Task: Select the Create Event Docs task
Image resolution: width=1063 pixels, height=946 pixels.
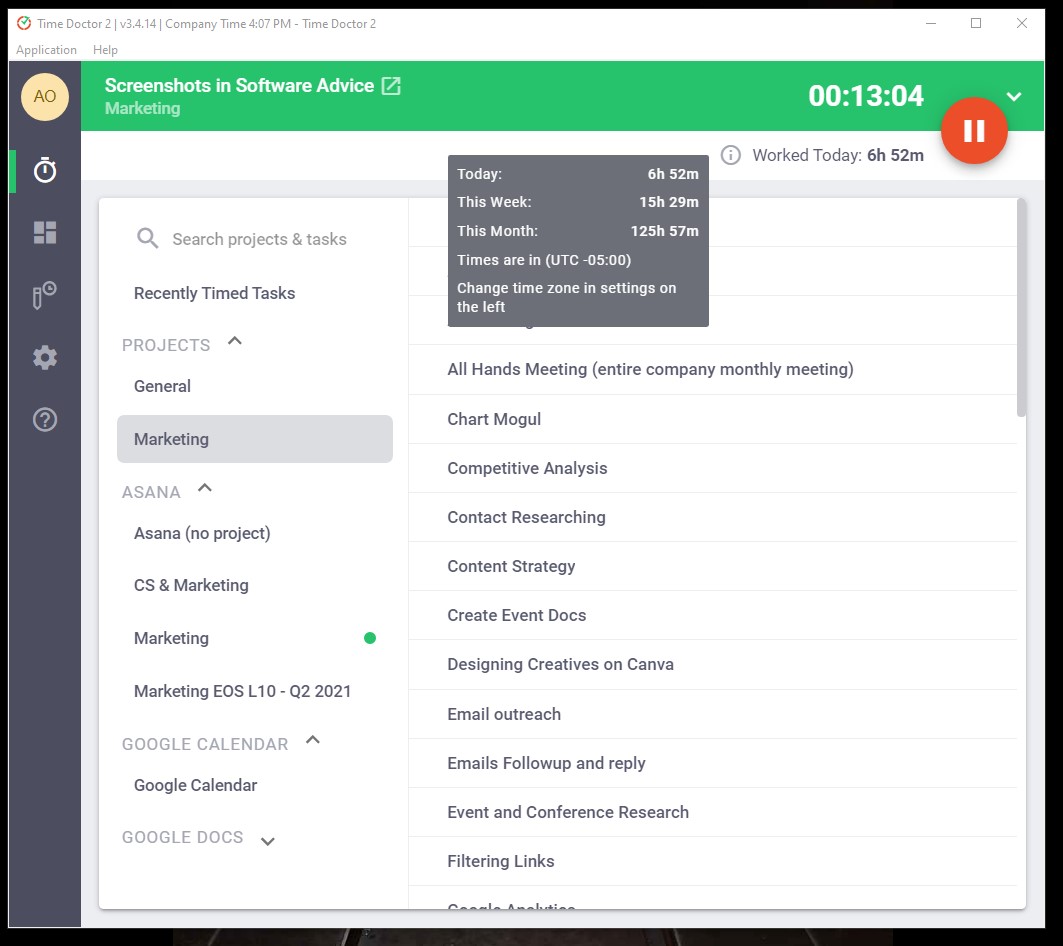Action: [x=712, y=615]
